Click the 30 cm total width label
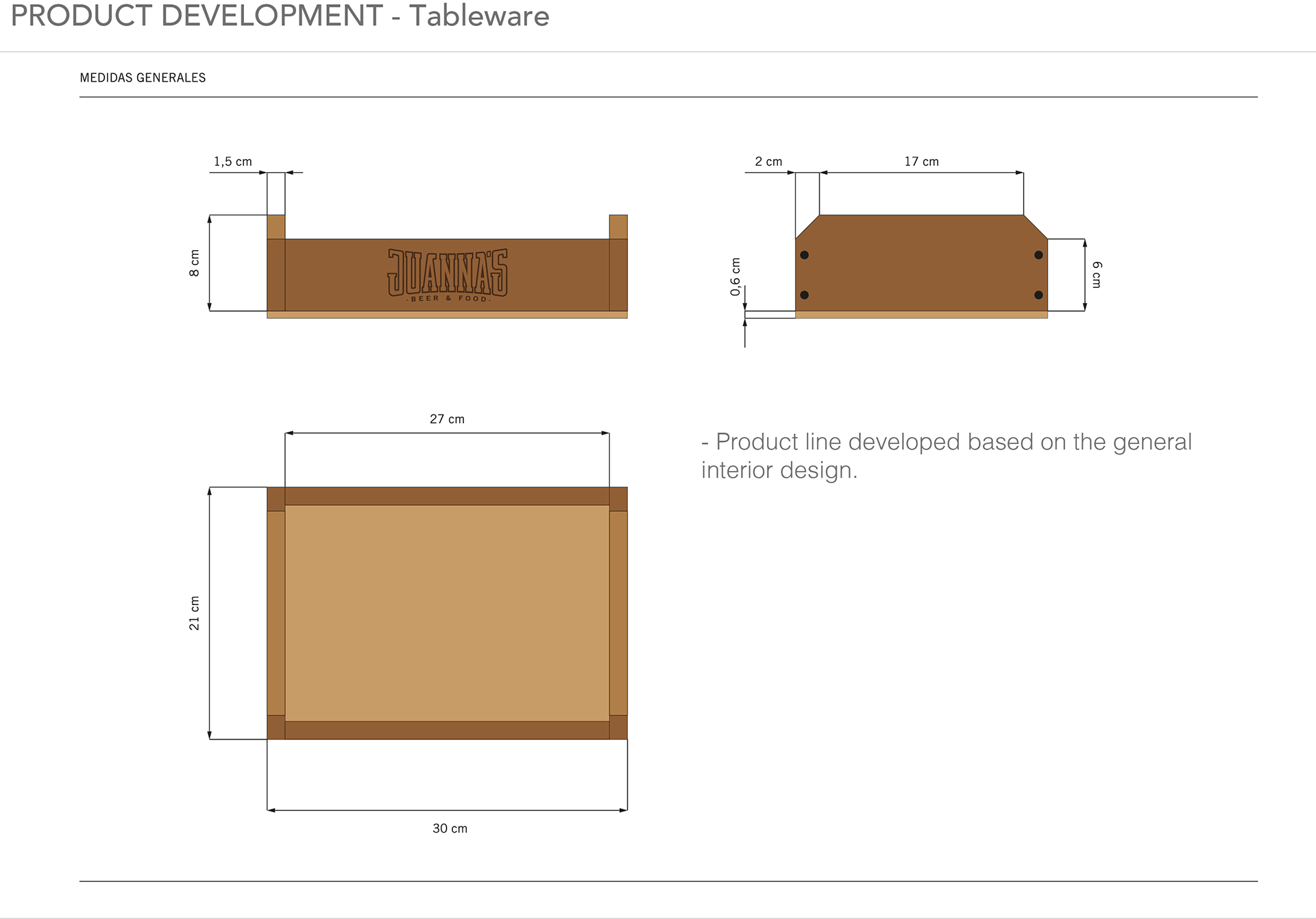The width and height of the screenshot is (1316, 919). pyautogui.click(x=450, y=829)
